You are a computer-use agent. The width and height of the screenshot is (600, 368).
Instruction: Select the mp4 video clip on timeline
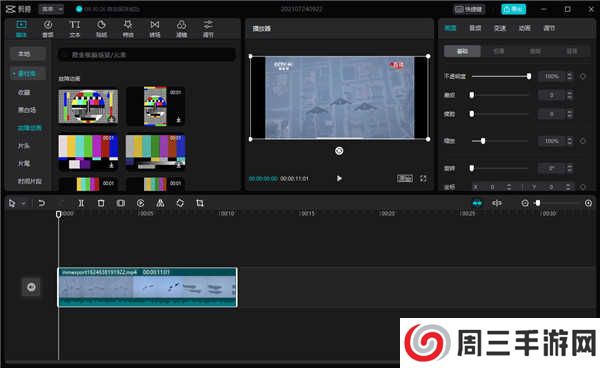pyautogui.click(x=147, y=287)
